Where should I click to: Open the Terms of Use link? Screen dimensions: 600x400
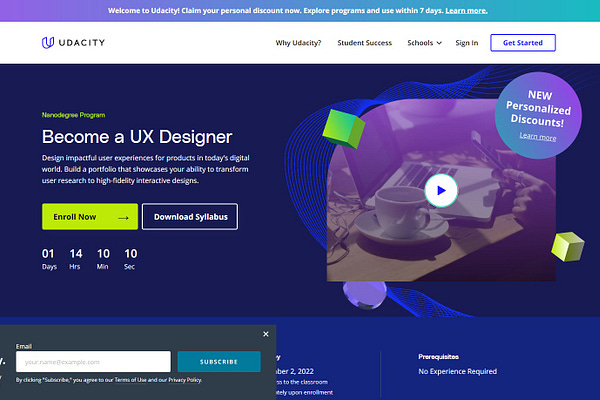coord(130,380)
